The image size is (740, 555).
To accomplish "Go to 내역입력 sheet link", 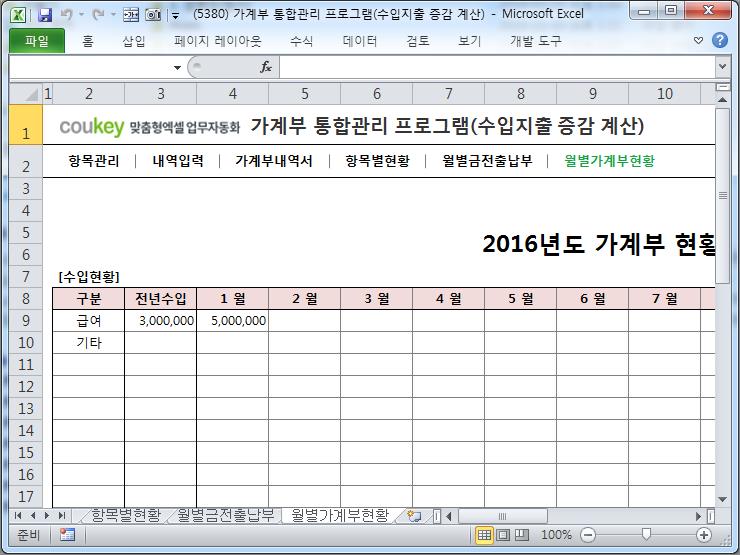I will click(178, 161).
